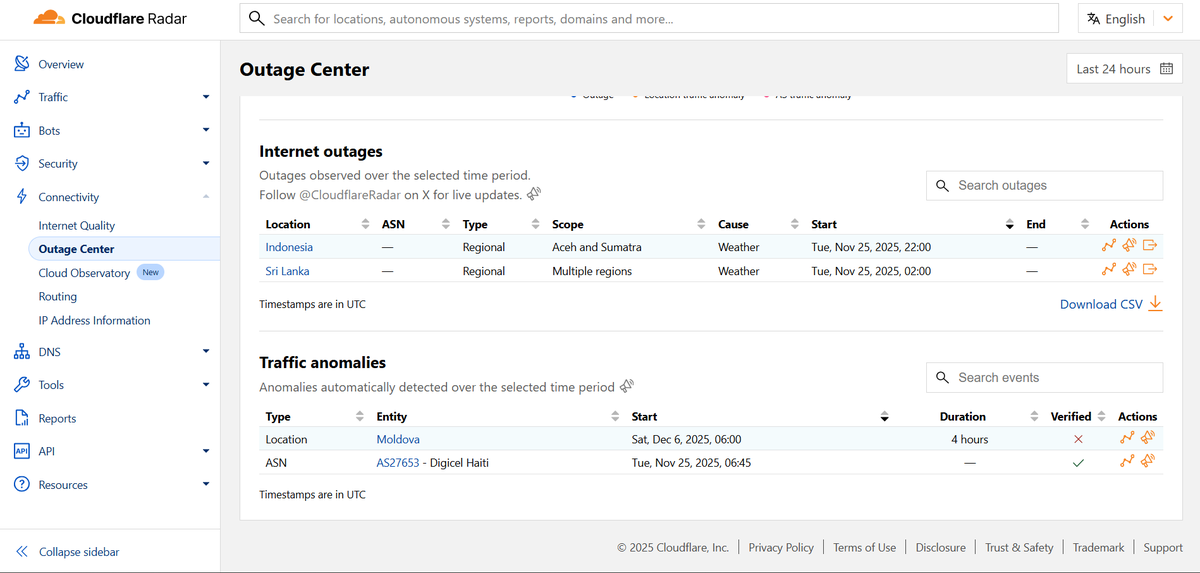Click the language translate icon

pos(1094,18)
